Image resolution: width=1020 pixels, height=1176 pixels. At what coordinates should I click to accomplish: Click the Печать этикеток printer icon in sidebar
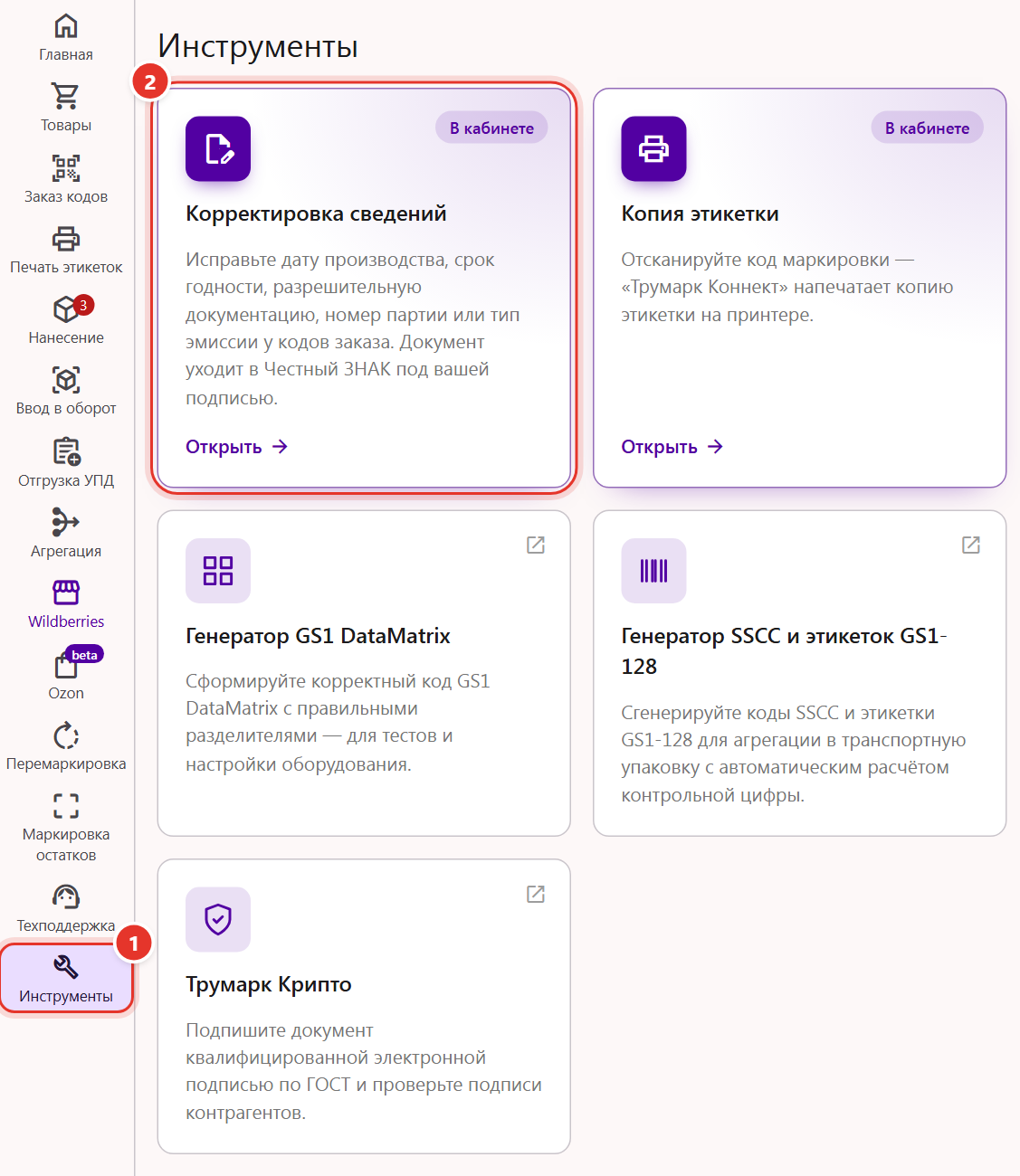coord(66,239)
